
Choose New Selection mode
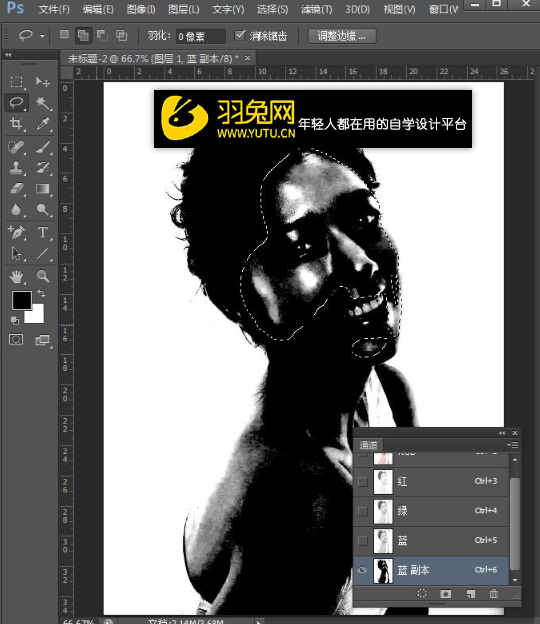click(x=64, y=35)
